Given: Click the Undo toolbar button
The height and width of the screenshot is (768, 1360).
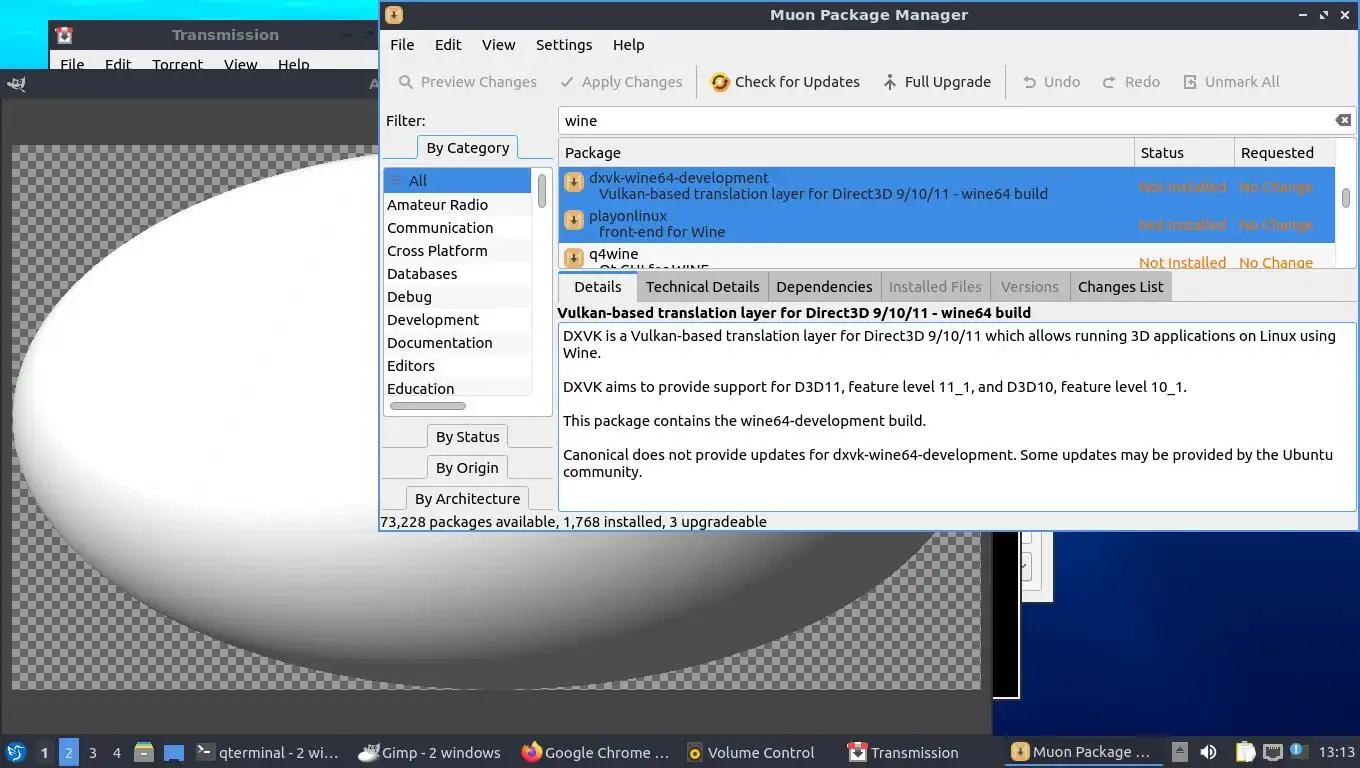Looking at the screenshot, I should pyautogui.click(x=1051, y=82).
